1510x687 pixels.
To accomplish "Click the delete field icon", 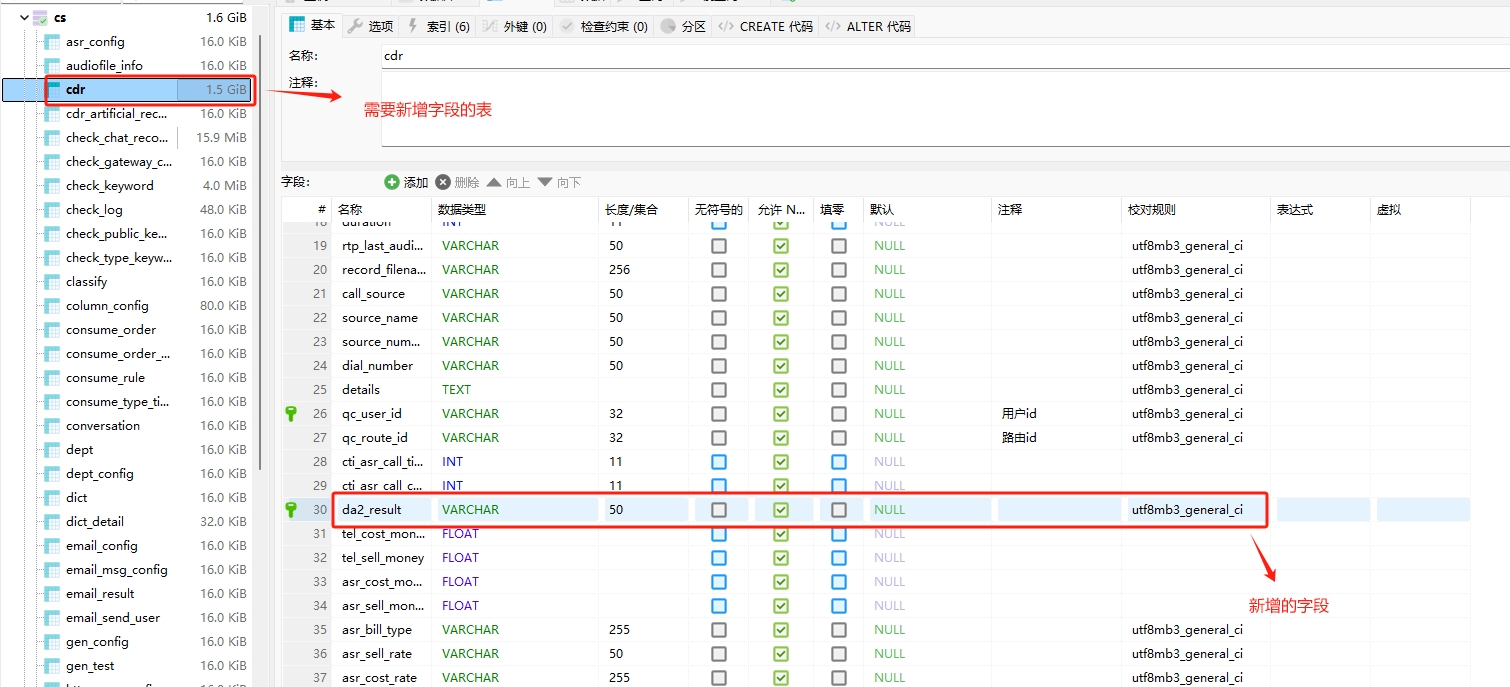I will (443, 182).
